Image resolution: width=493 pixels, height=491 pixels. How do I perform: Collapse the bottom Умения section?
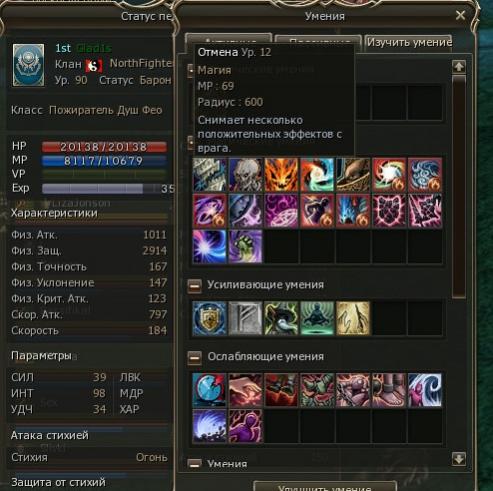(x=195, y=463)
